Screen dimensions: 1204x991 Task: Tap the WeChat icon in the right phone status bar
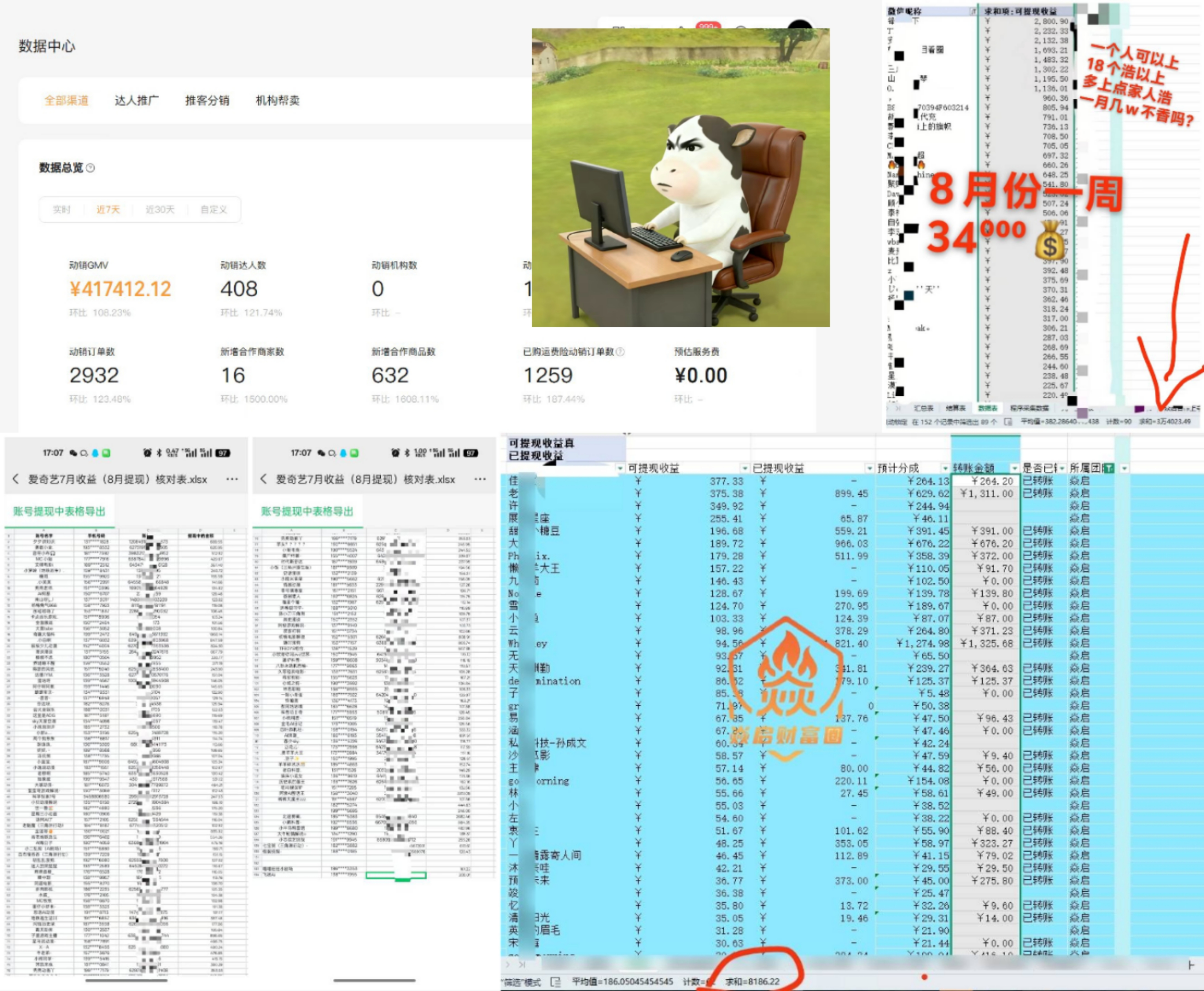click(x=321, y=453)
